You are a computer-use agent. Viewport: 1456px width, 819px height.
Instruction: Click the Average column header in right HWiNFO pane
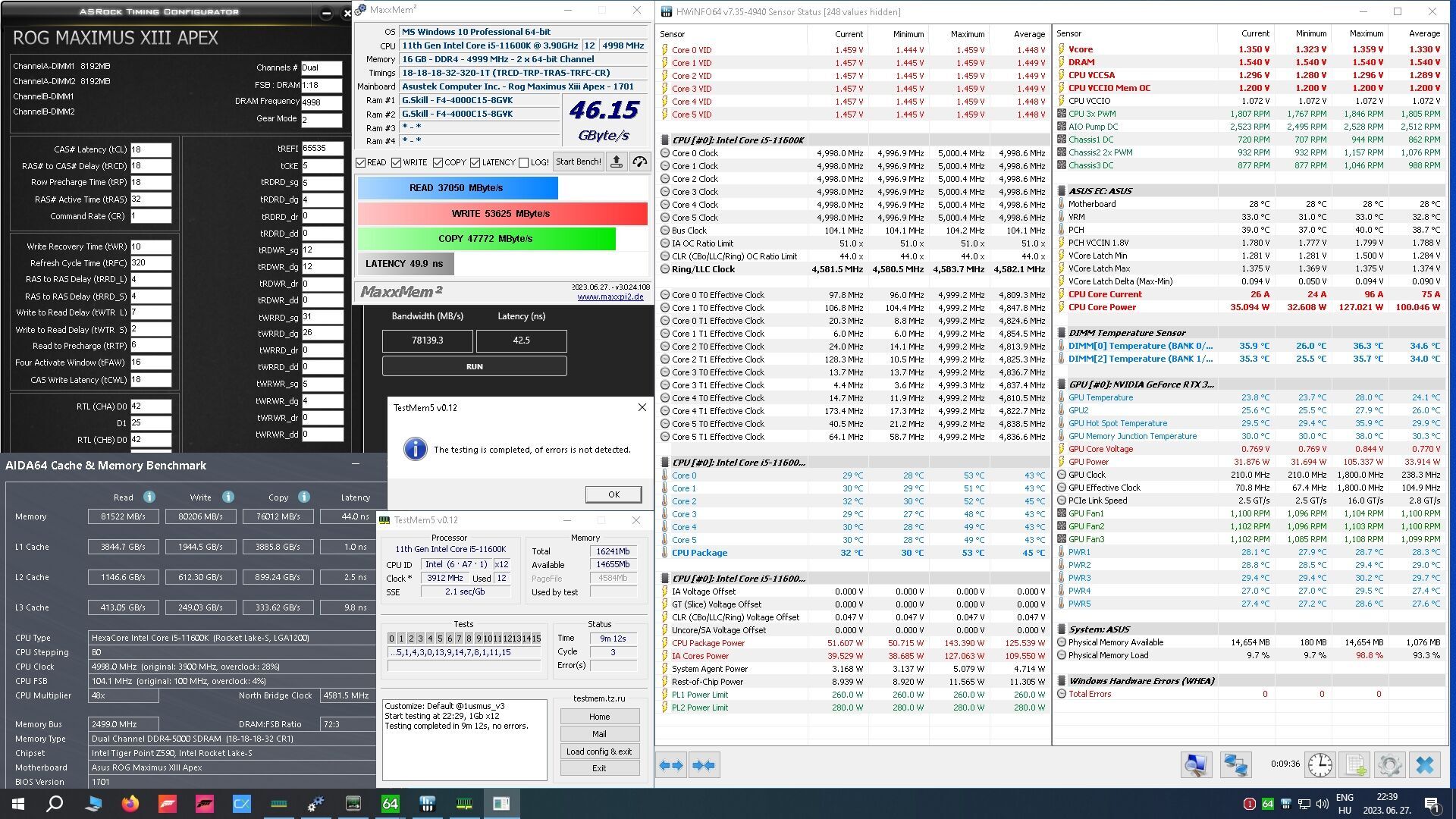pyautogui.click(x=1425, y=33)
